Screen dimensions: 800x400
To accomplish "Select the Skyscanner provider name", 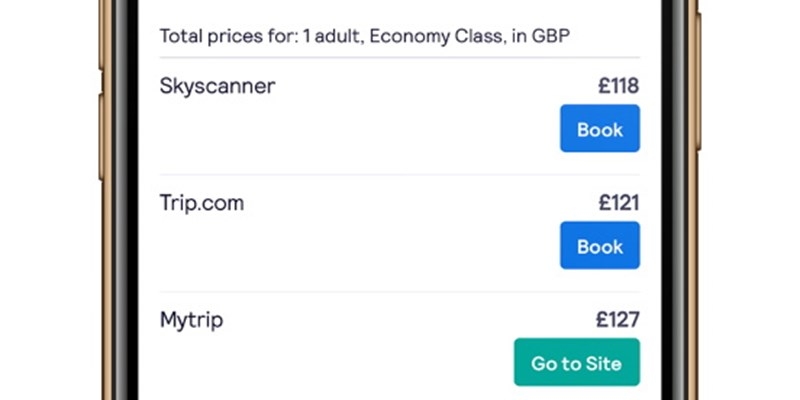I will click(x=217, y=86).
